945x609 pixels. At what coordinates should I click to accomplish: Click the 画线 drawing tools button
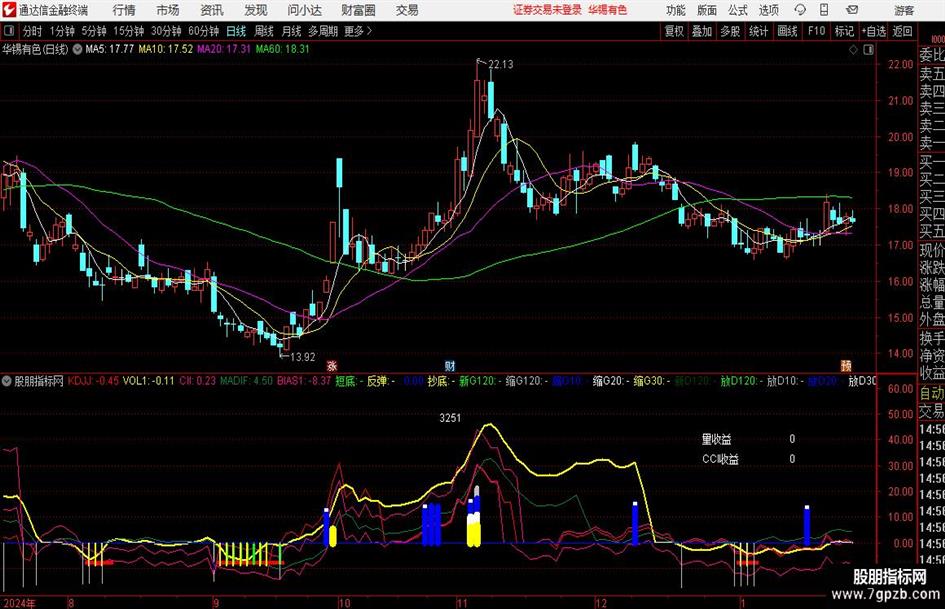787,31
